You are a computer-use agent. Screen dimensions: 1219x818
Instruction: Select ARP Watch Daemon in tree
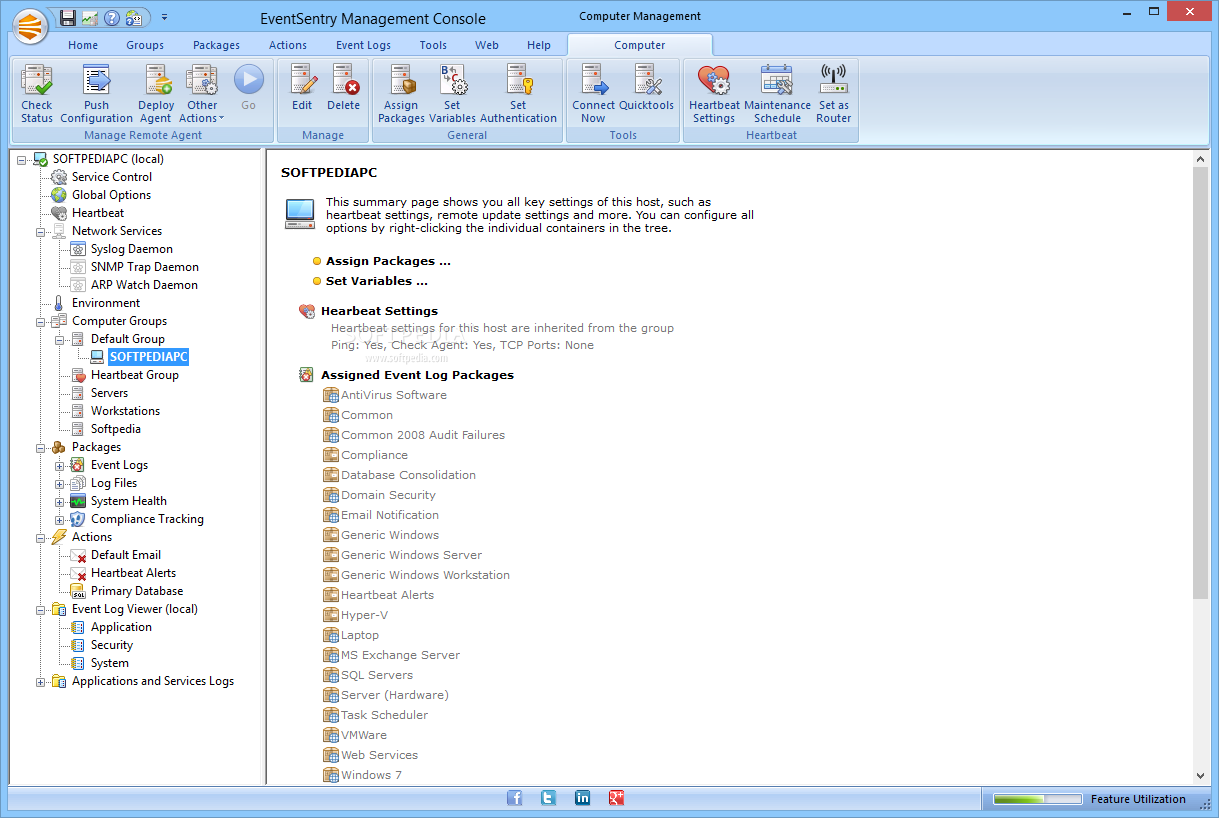click(x=144, y=285)
